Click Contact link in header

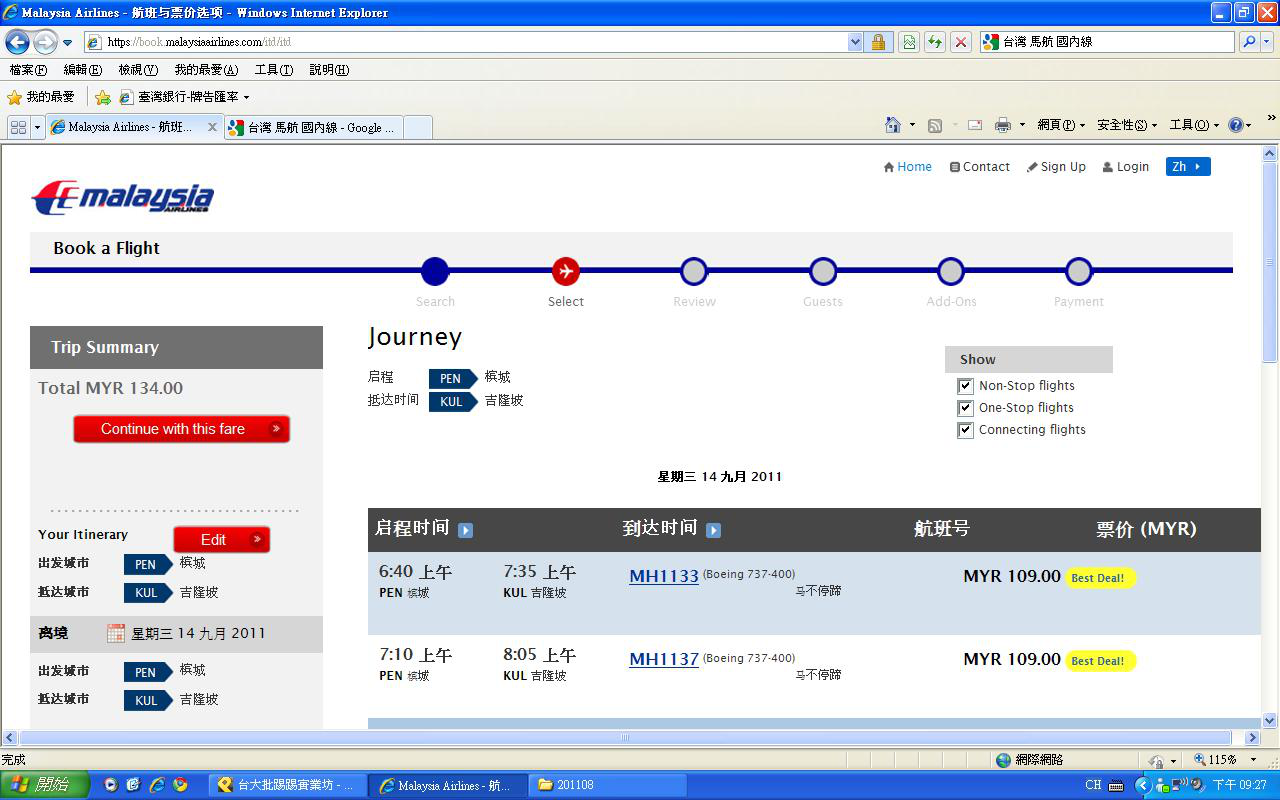tap(980, 167)
